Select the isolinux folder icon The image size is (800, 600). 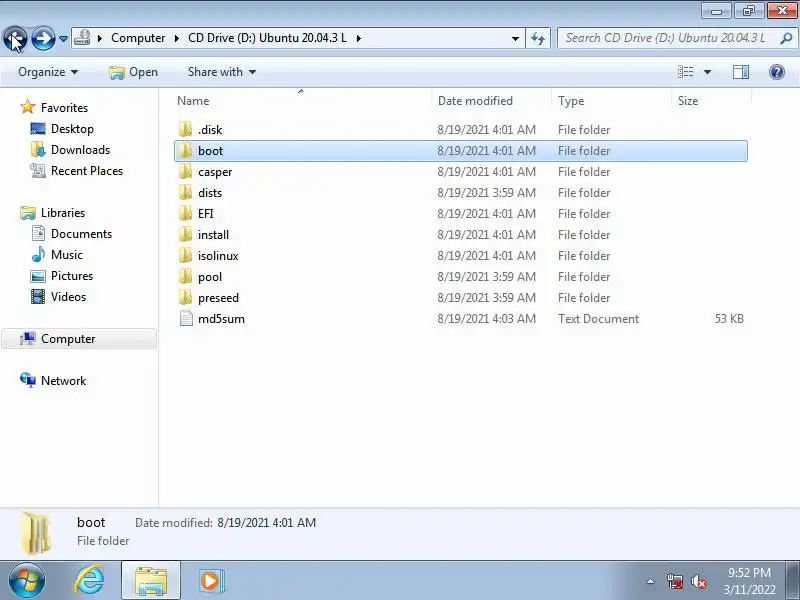pos(186,255)
